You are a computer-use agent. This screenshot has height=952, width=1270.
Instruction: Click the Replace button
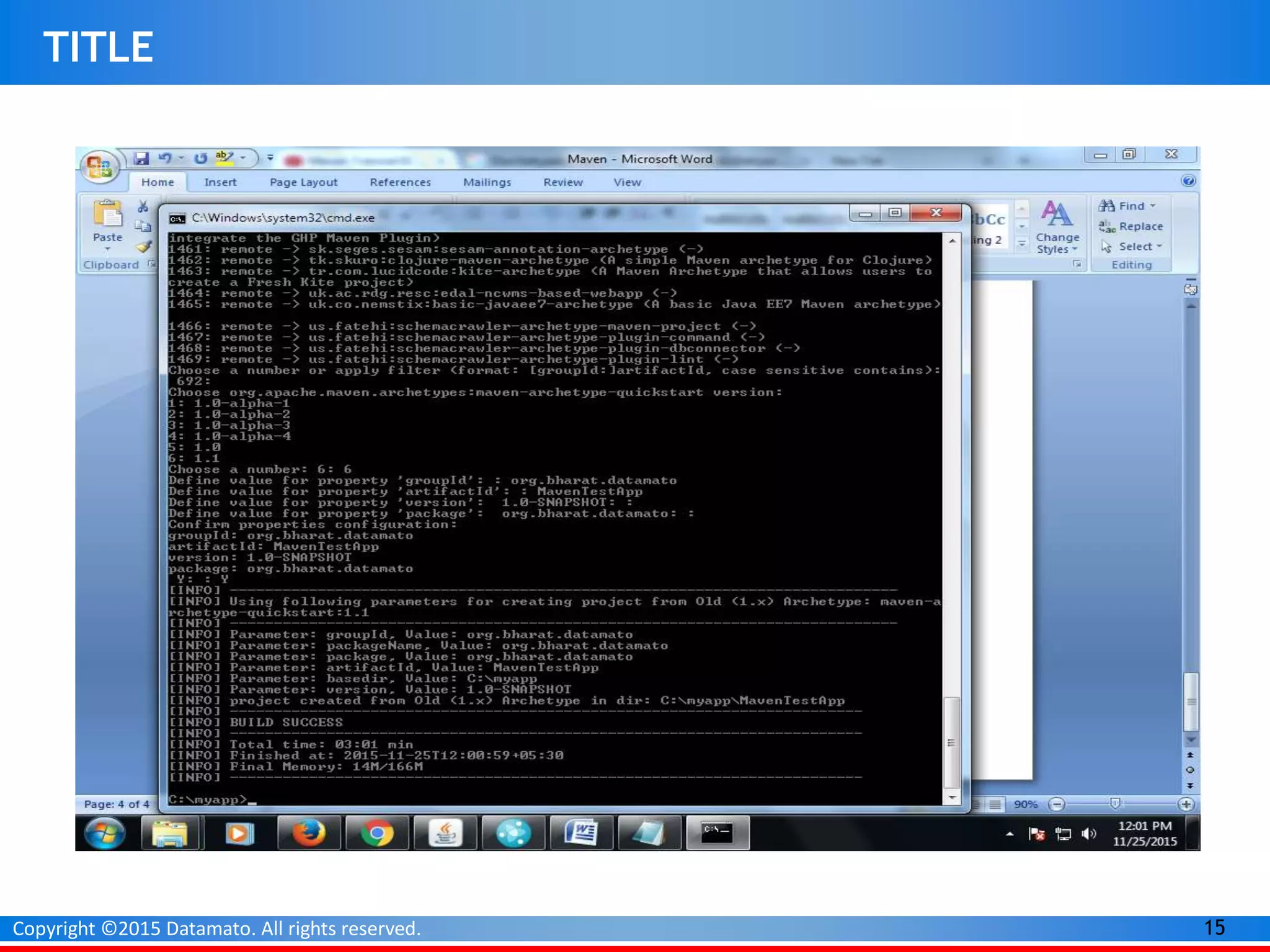point(1132,226)
